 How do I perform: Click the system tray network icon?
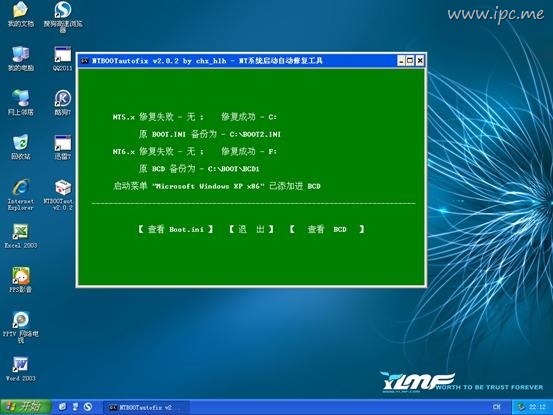521,407
